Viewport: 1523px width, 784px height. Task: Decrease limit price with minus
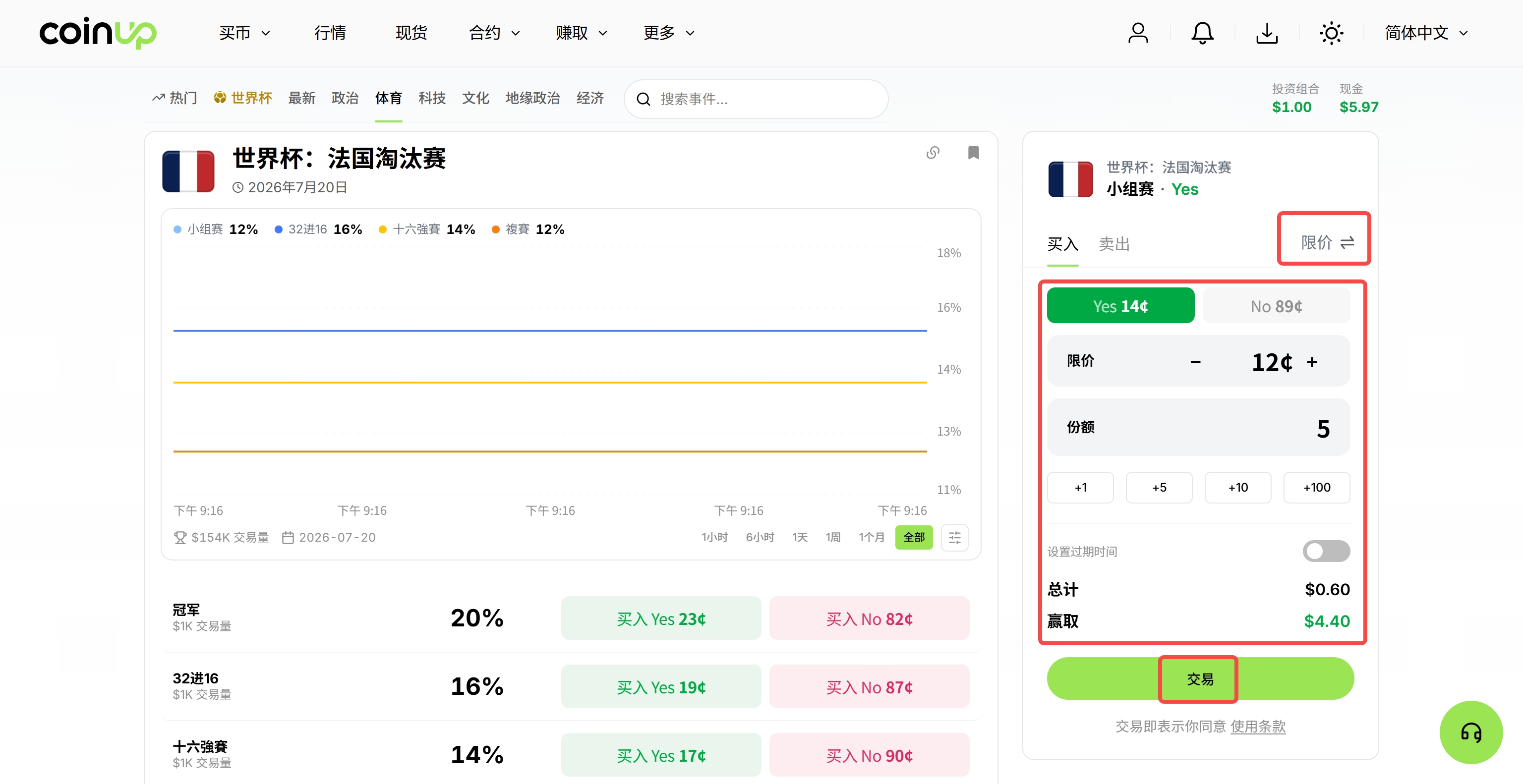[x=1195, y=362]
